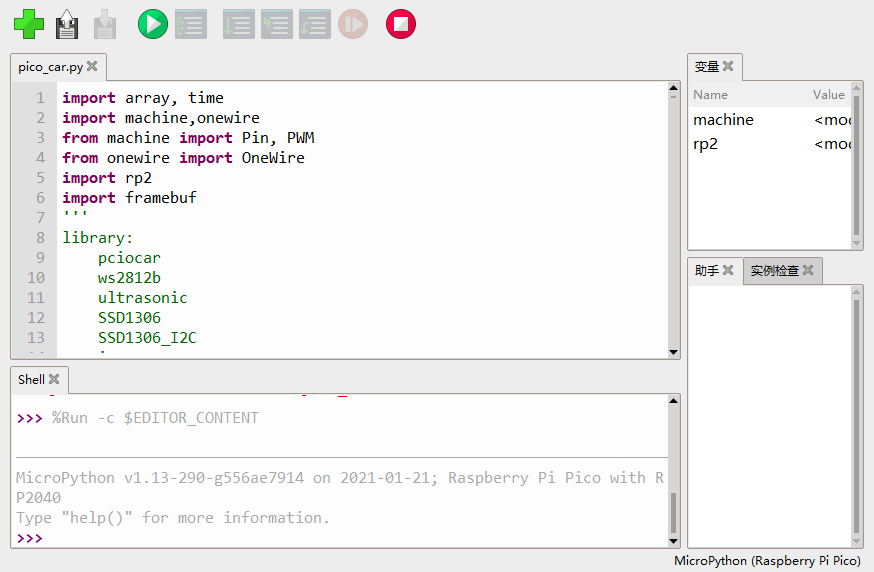Click the Name column header in variables
874x572 pixels.
click(x=711, y=95)
